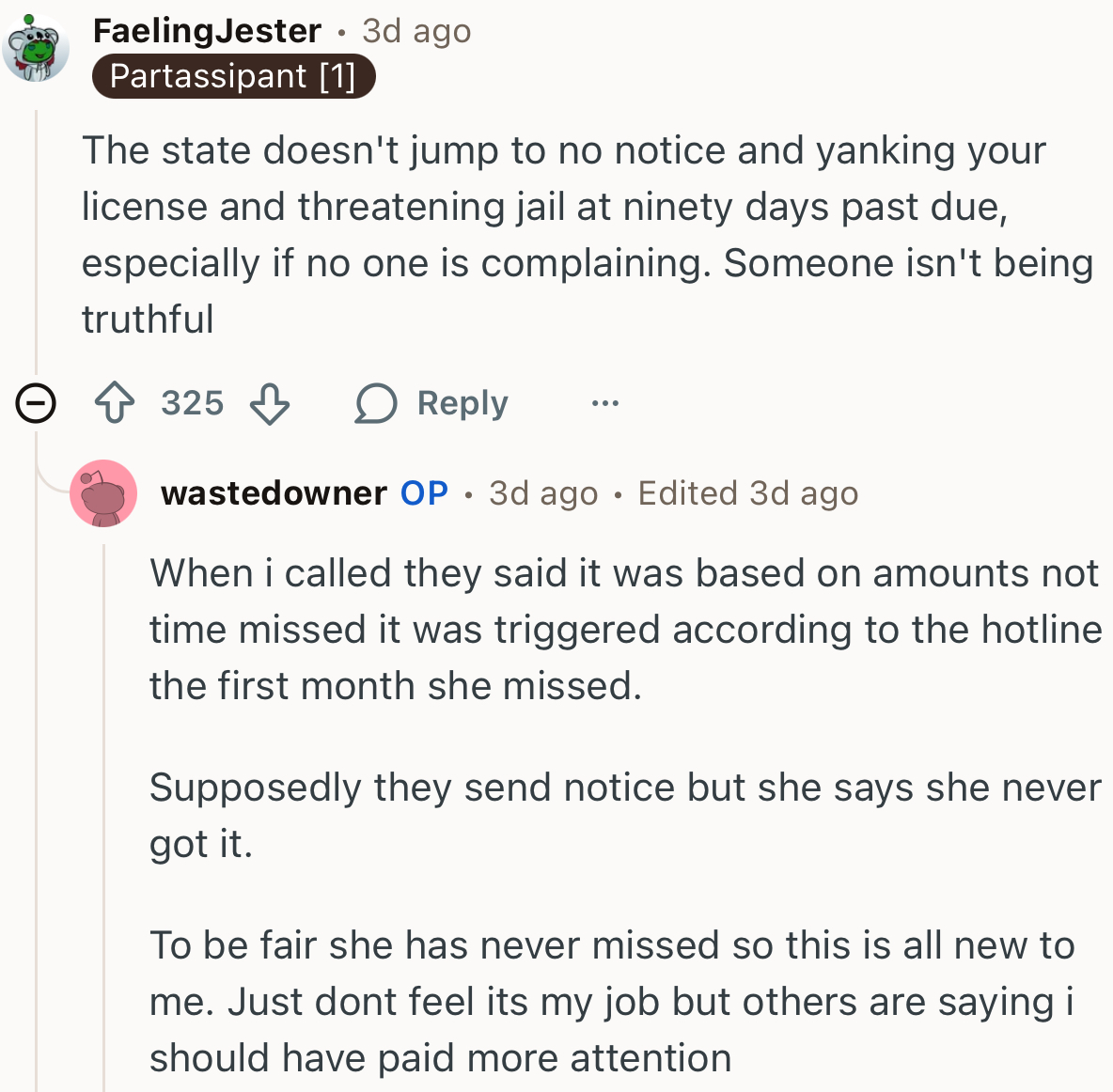
Task: Click the "Edited 3d ago" label
Action: pos(748,492)
